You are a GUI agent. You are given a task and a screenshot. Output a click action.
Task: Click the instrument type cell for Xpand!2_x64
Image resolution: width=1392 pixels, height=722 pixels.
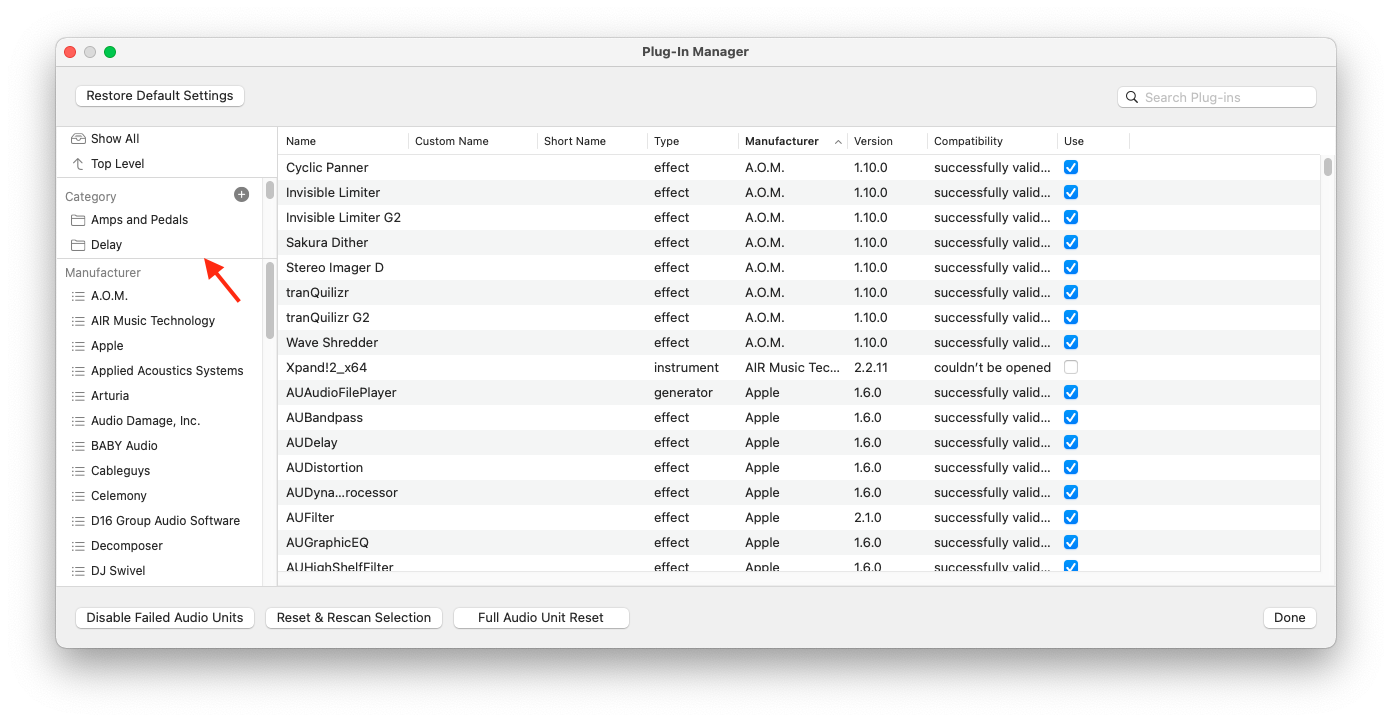[x=686, y=367]
